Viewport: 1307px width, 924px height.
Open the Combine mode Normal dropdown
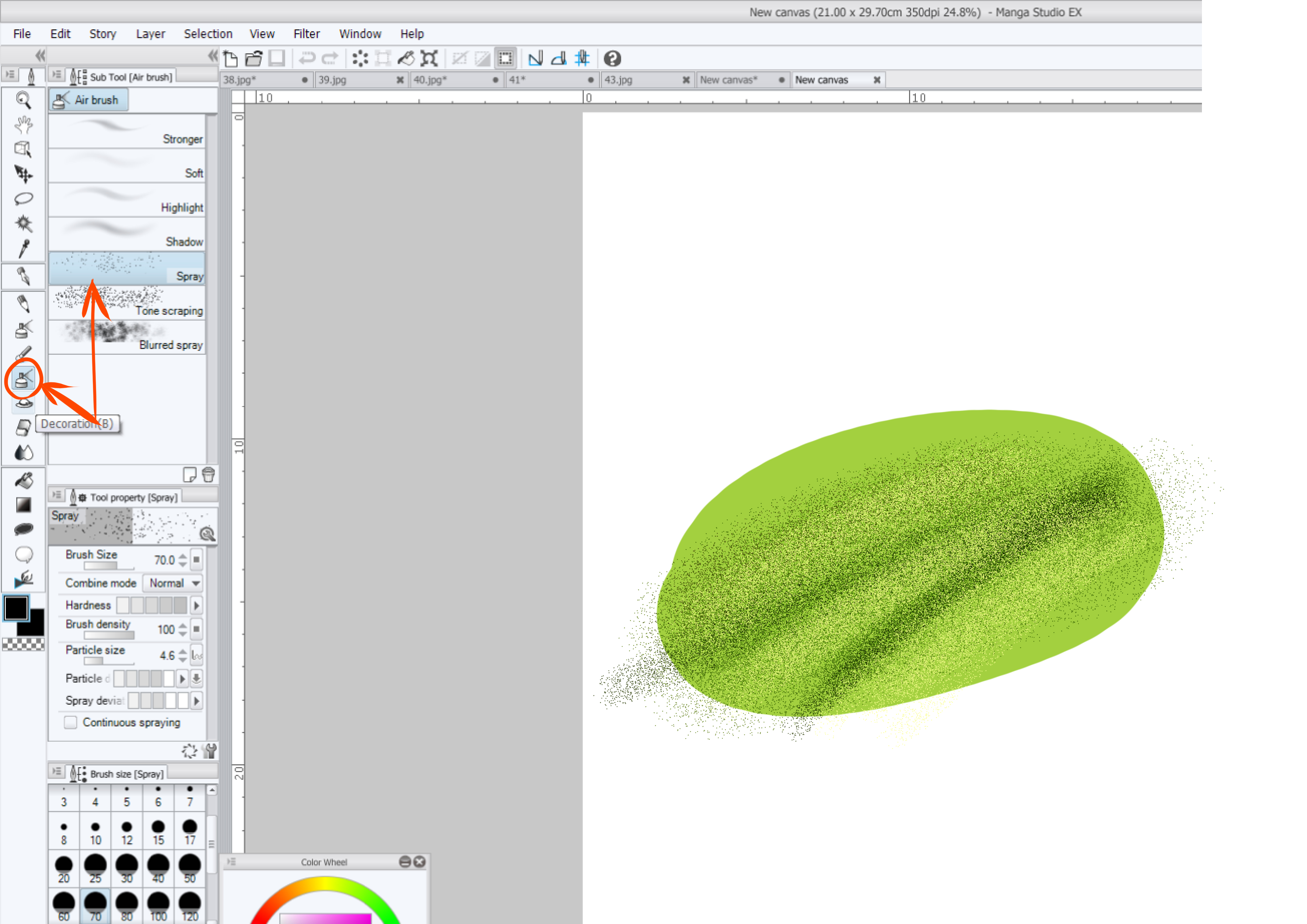coord(173,583)
